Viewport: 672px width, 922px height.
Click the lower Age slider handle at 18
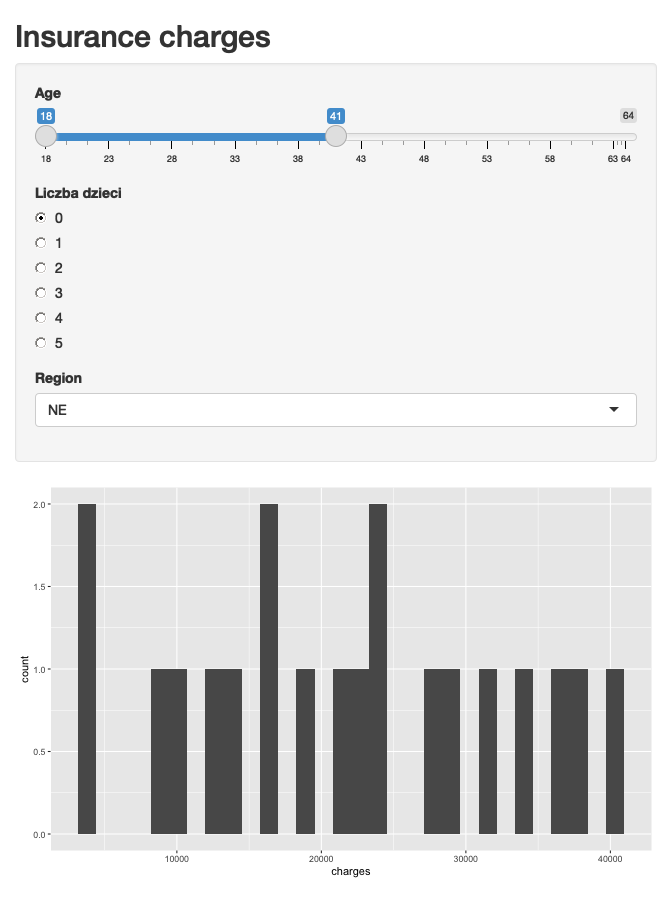[x=46, y=136]
